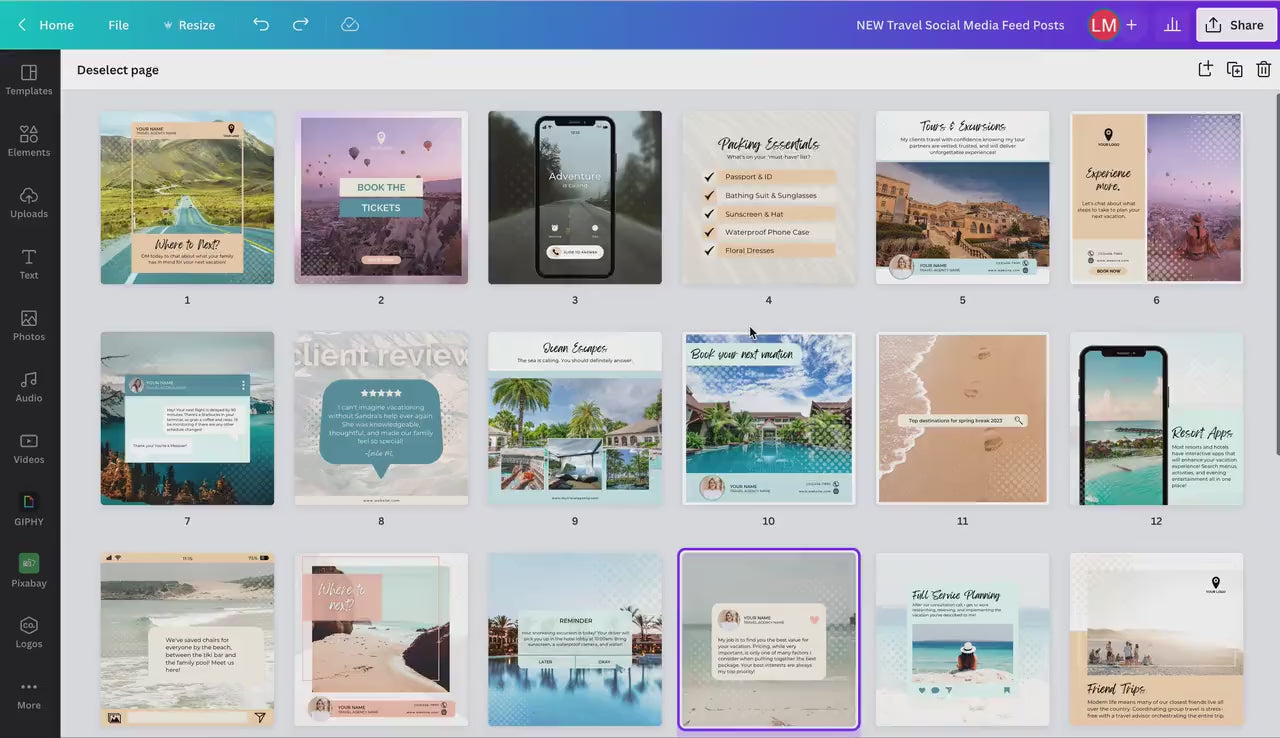Click the Undo arrow icon
The width and height of the screenshot is (1280, 738).
point(261,25)
